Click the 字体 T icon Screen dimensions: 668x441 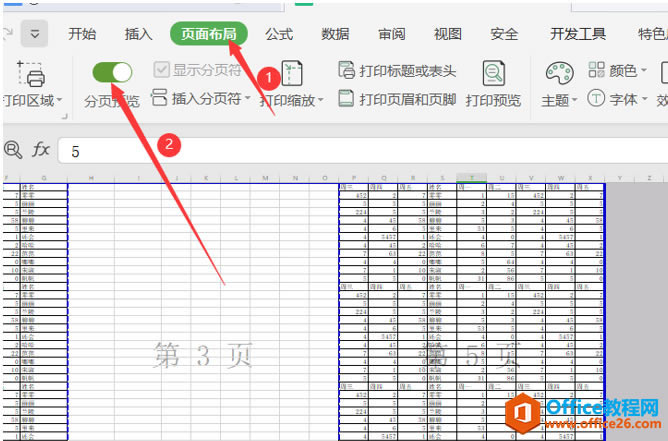[596, 98]
